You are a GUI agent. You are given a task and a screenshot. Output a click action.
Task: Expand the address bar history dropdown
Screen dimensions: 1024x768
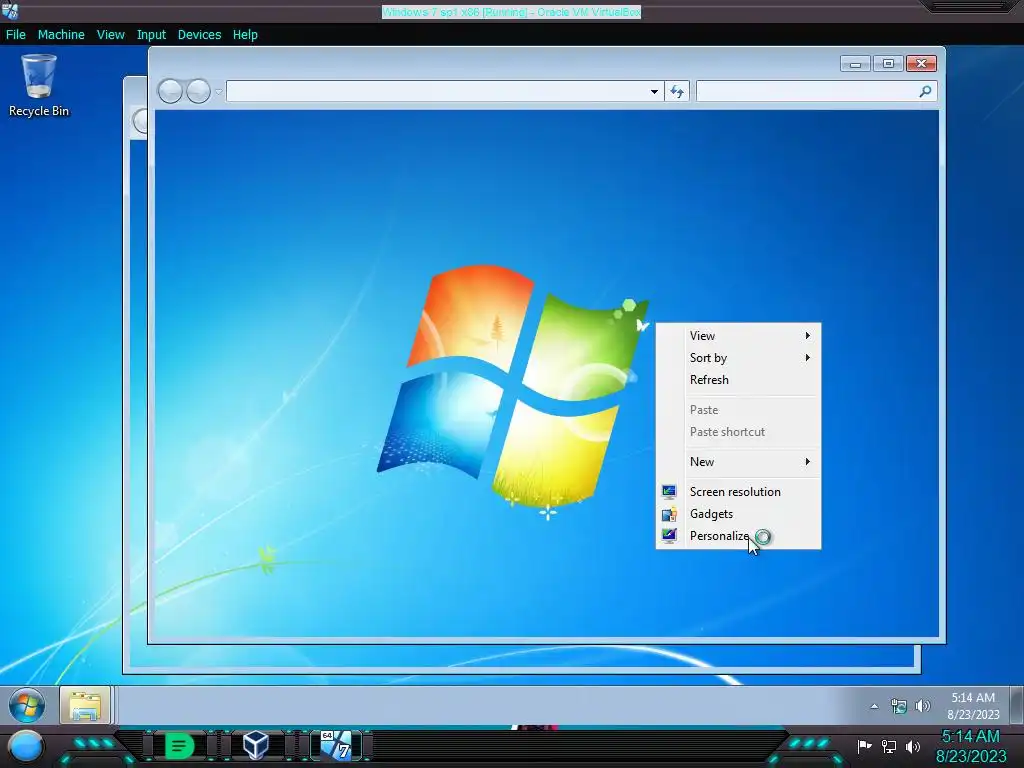[654, 91]
